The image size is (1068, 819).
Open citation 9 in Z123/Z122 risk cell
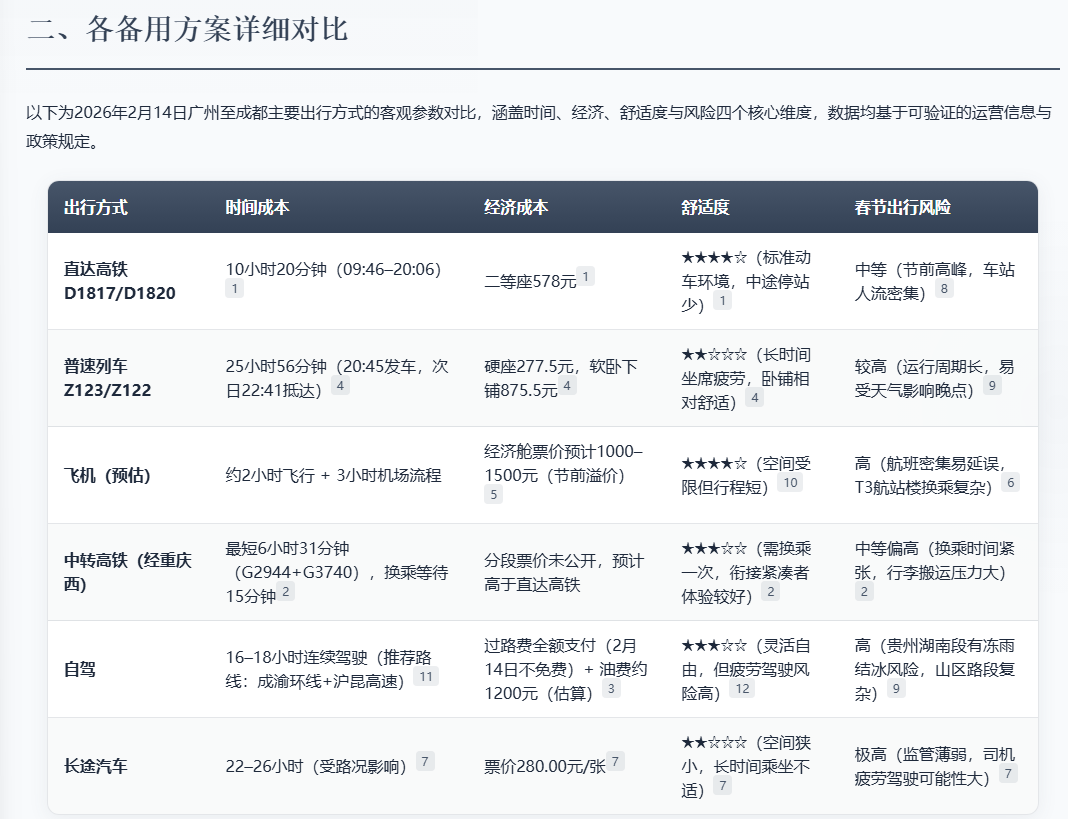pyautogui.click(x=992, y=386)
